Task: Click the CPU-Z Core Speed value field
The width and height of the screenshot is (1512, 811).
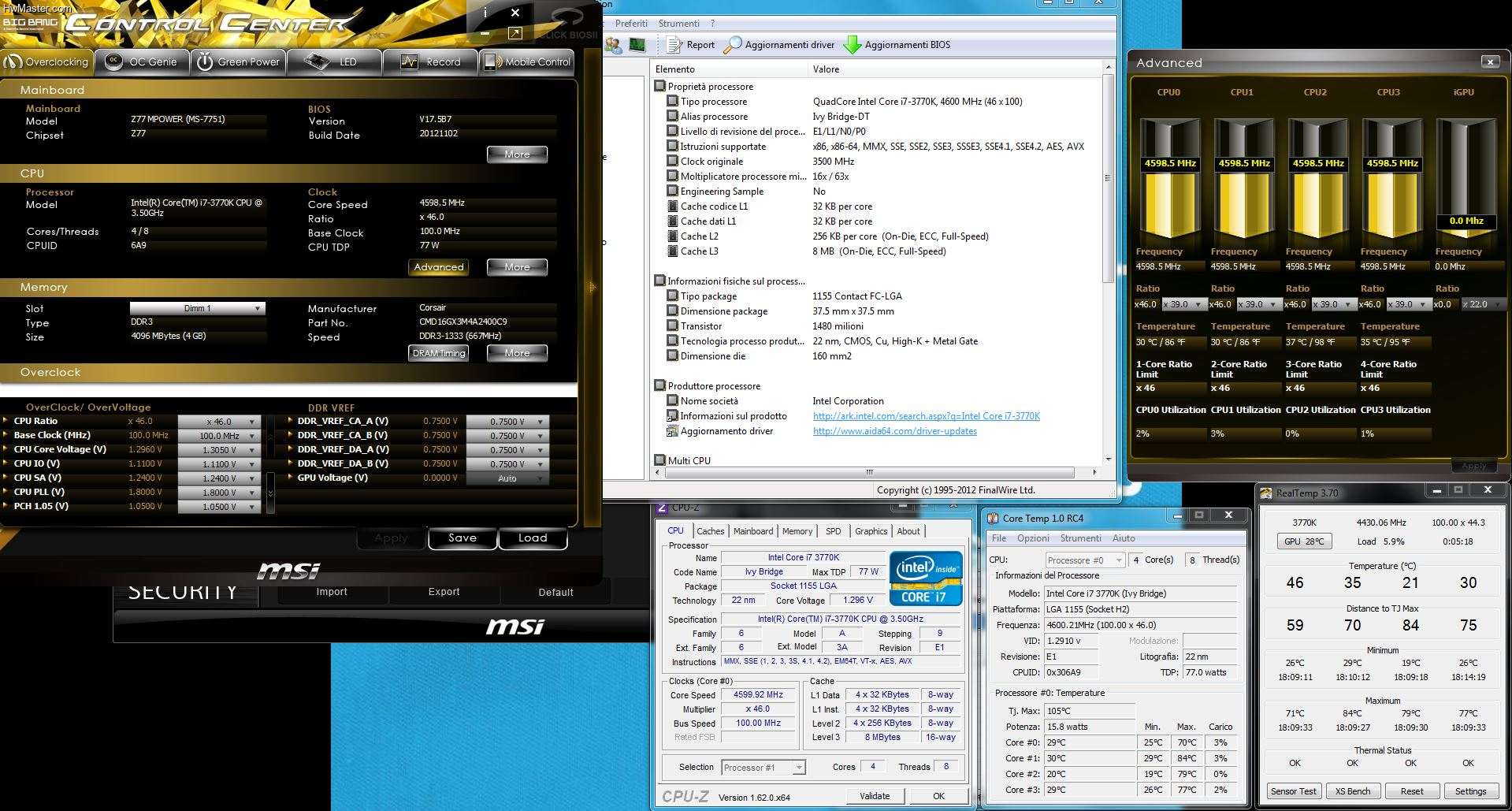Action: click(758, 695)
